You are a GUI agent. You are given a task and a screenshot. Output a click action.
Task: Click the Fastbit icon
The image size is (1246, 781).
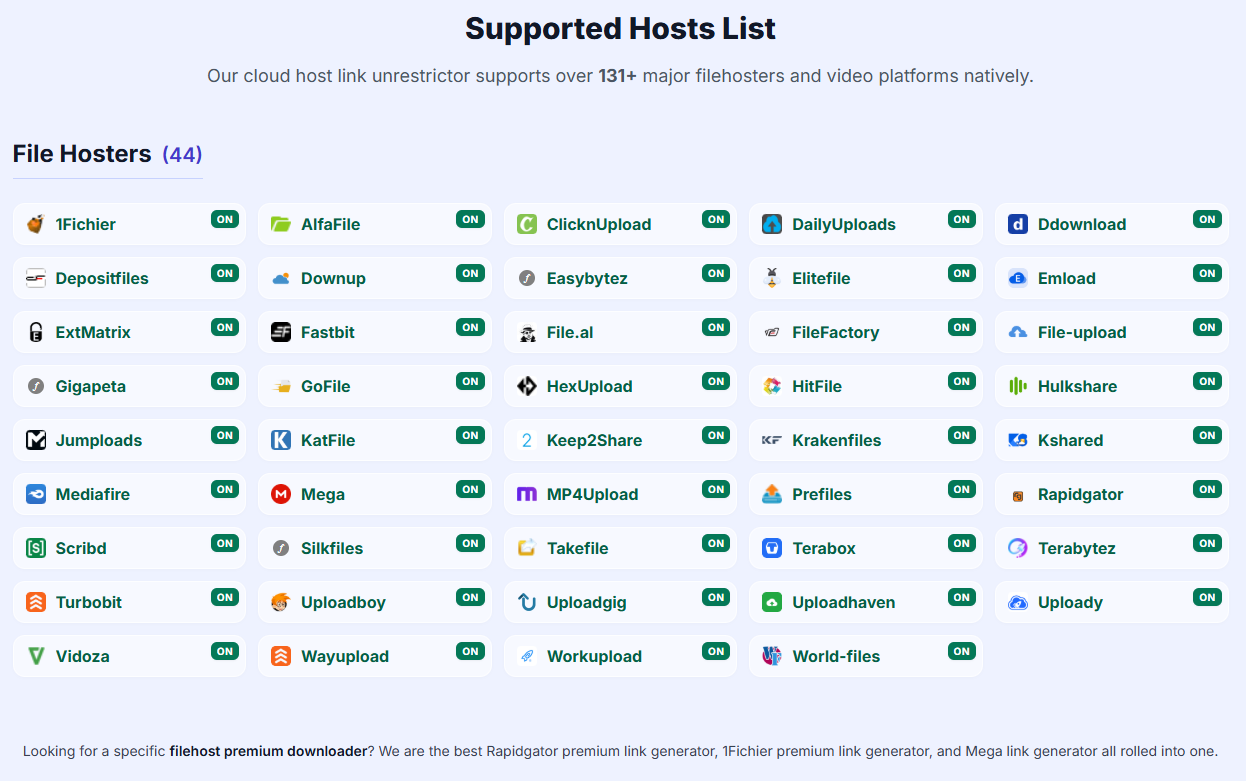281,332
